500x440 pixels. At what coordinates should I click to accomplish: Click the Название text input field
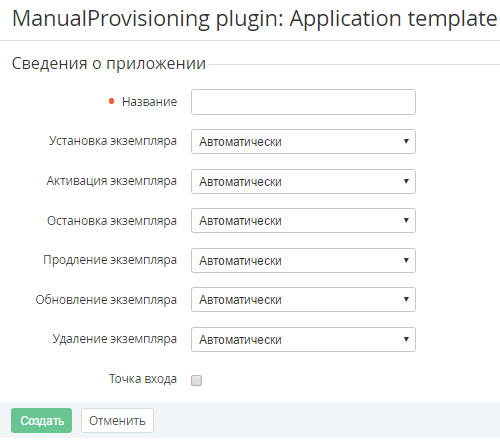(x=303, y=102)
